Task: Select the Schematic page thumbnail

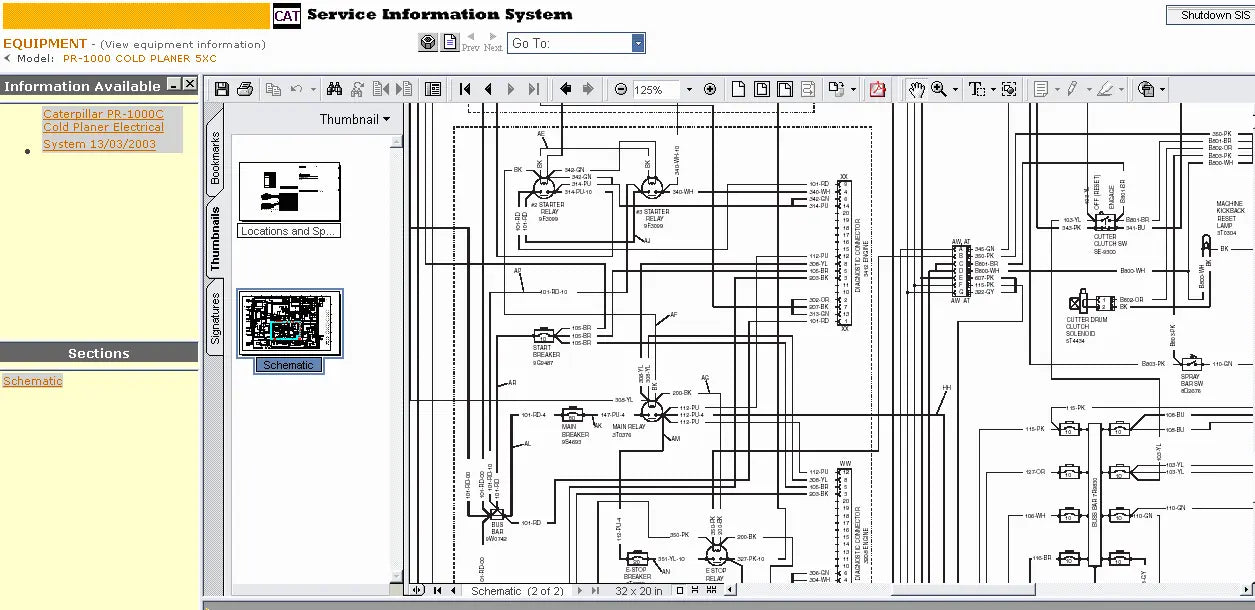Action: tap(289, 322)
